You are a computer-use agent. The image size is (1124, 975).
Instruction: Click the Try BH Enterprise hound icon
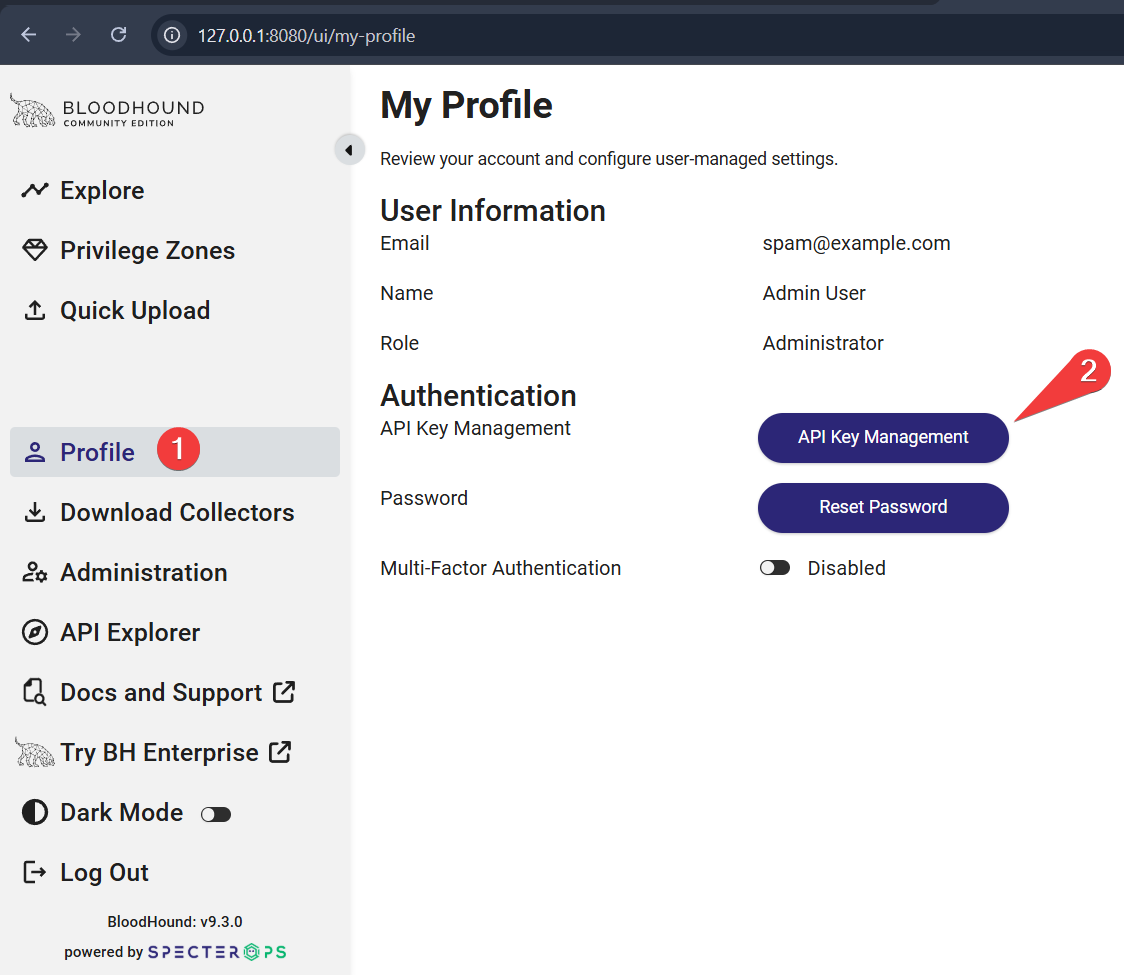[34, 752]
